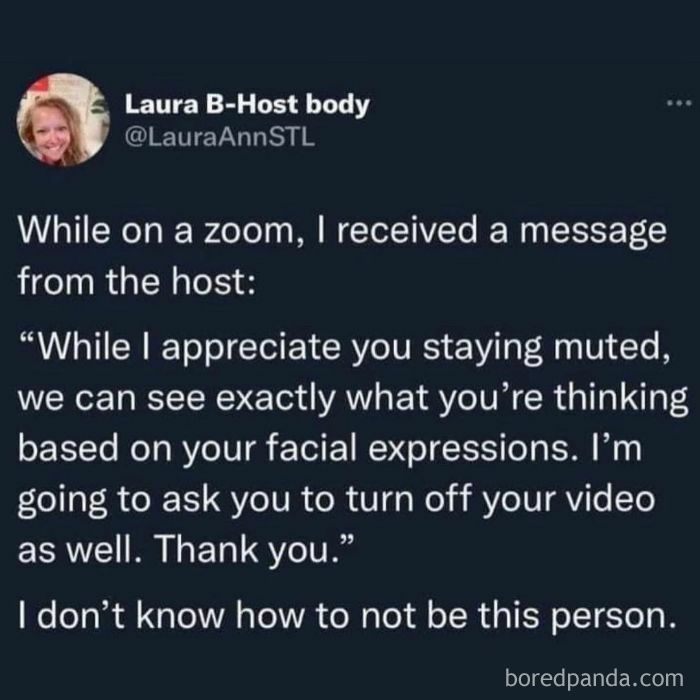Image resolution: width=700 pixels, height=700 pixels.
Task: Select the word "zoom" in the tweet
Action: (248, 233)
